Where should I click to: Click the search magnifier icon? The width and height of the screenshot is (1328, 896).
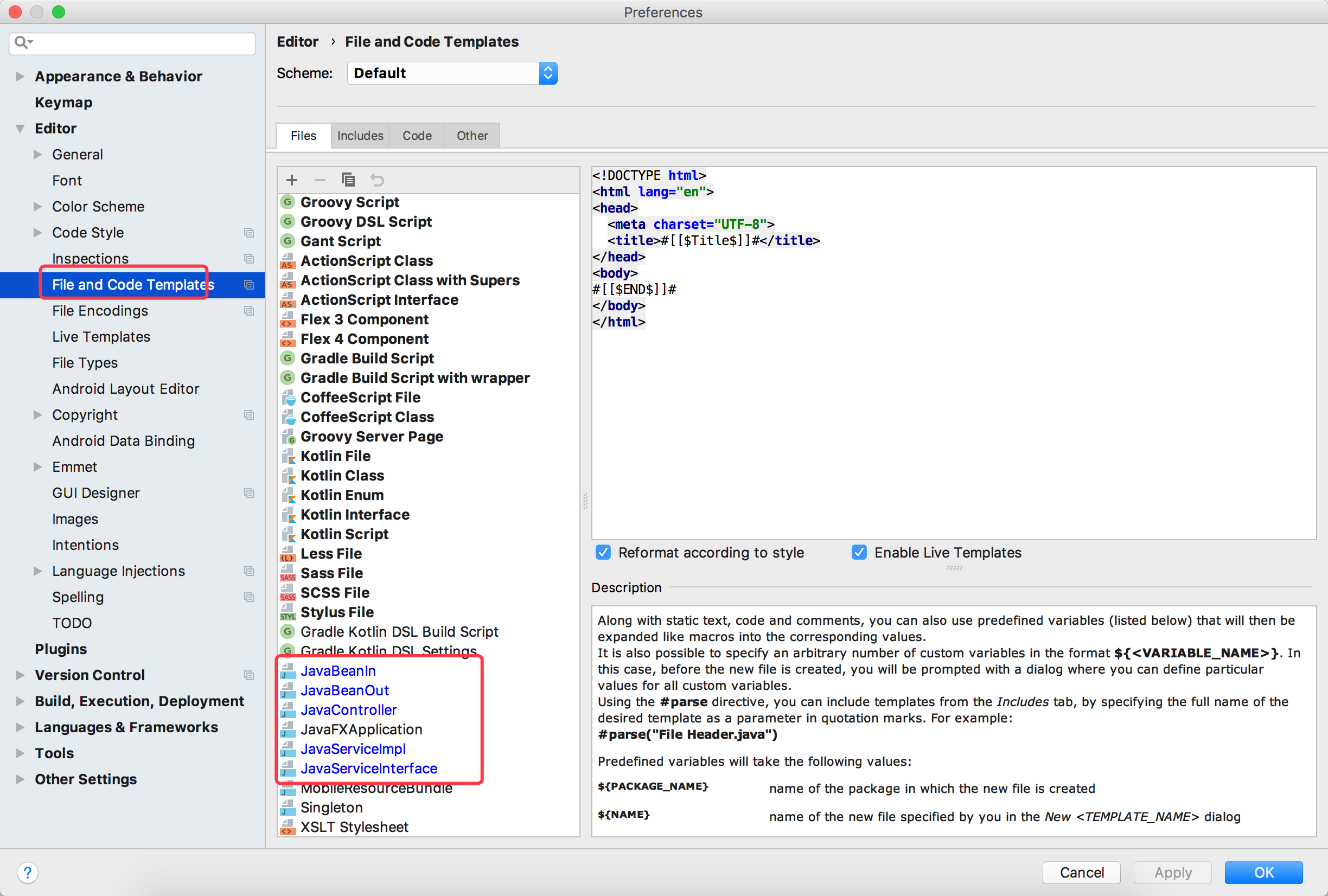[x=23, y=42]
